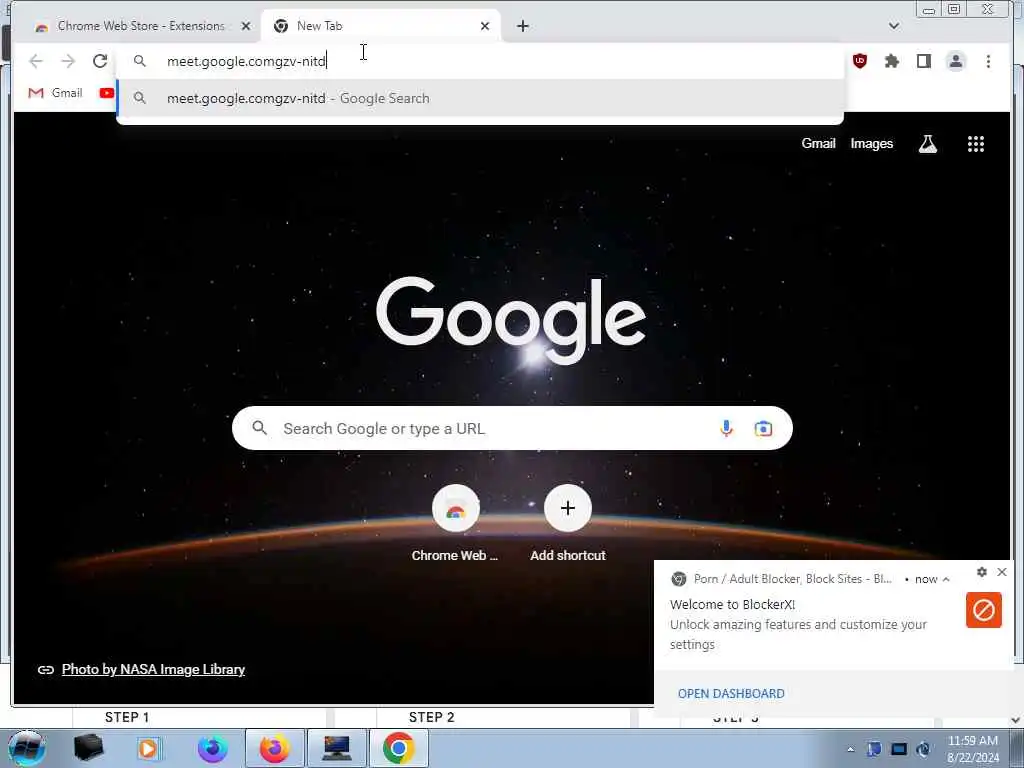The width and height of the screenshot is (1024, 768).
Task: Open the uBlock Origin extension icon
Action: [x=860, y=61]
